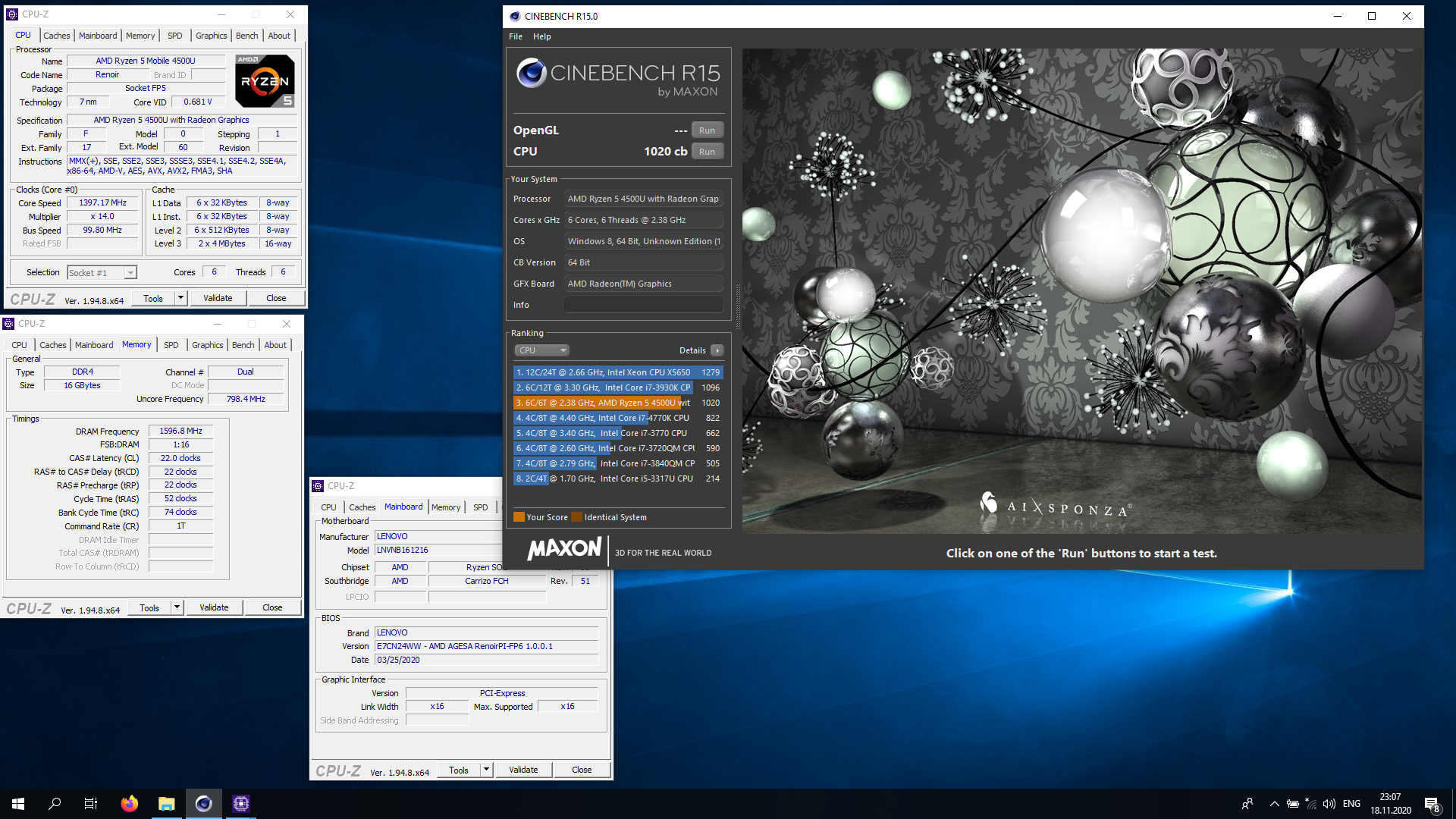Click Tools button in top CPU-Z window
This screenshot has width=1456, height=819.
click(x=153, y=298)
